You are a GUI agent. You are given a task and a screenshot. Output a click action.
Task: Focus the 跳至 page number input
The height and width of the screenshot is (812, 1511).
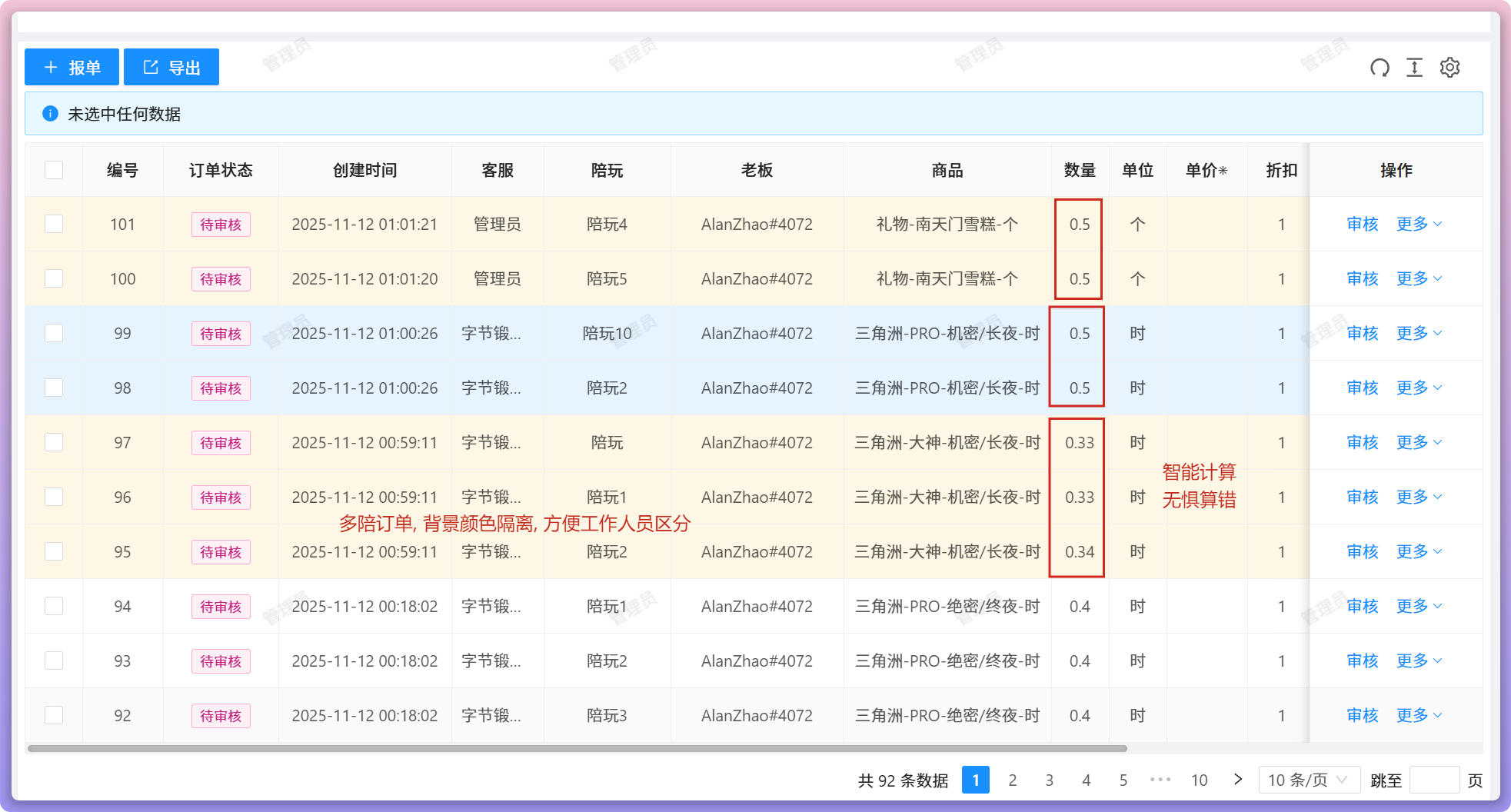(x=1434, y=780)
